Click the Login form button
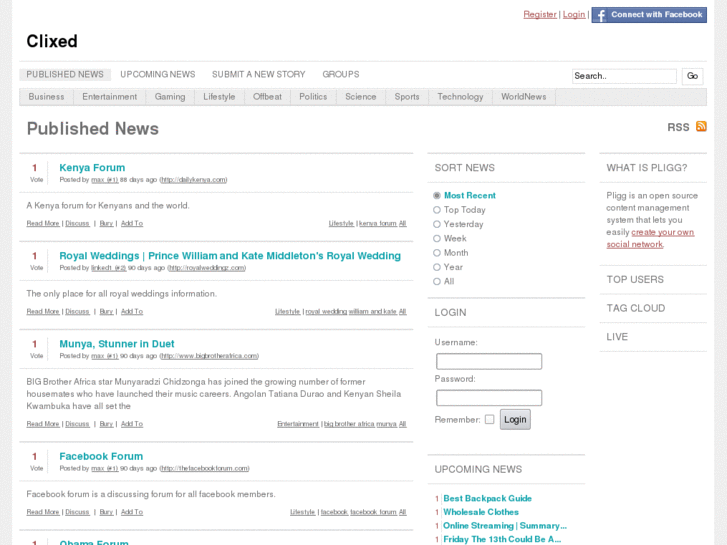This screenshot has height=545, width=727. coord(515,419)
